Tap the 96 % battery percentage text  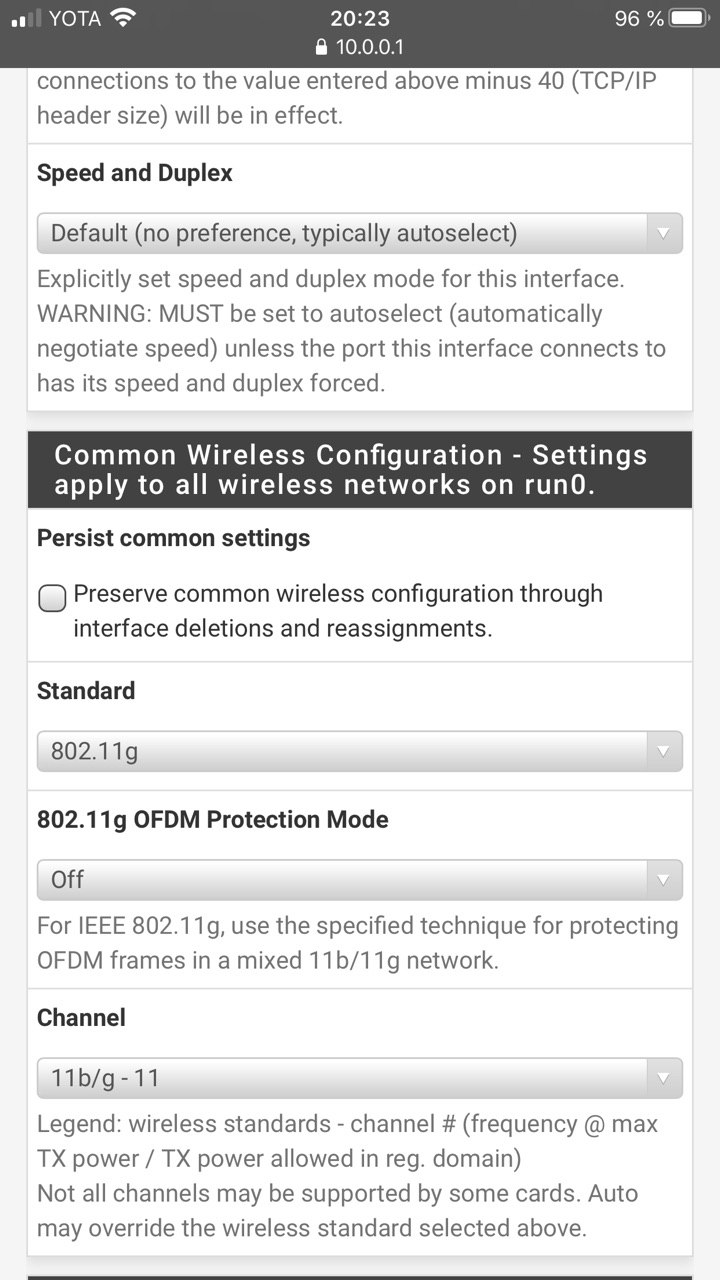pos(640,18)
